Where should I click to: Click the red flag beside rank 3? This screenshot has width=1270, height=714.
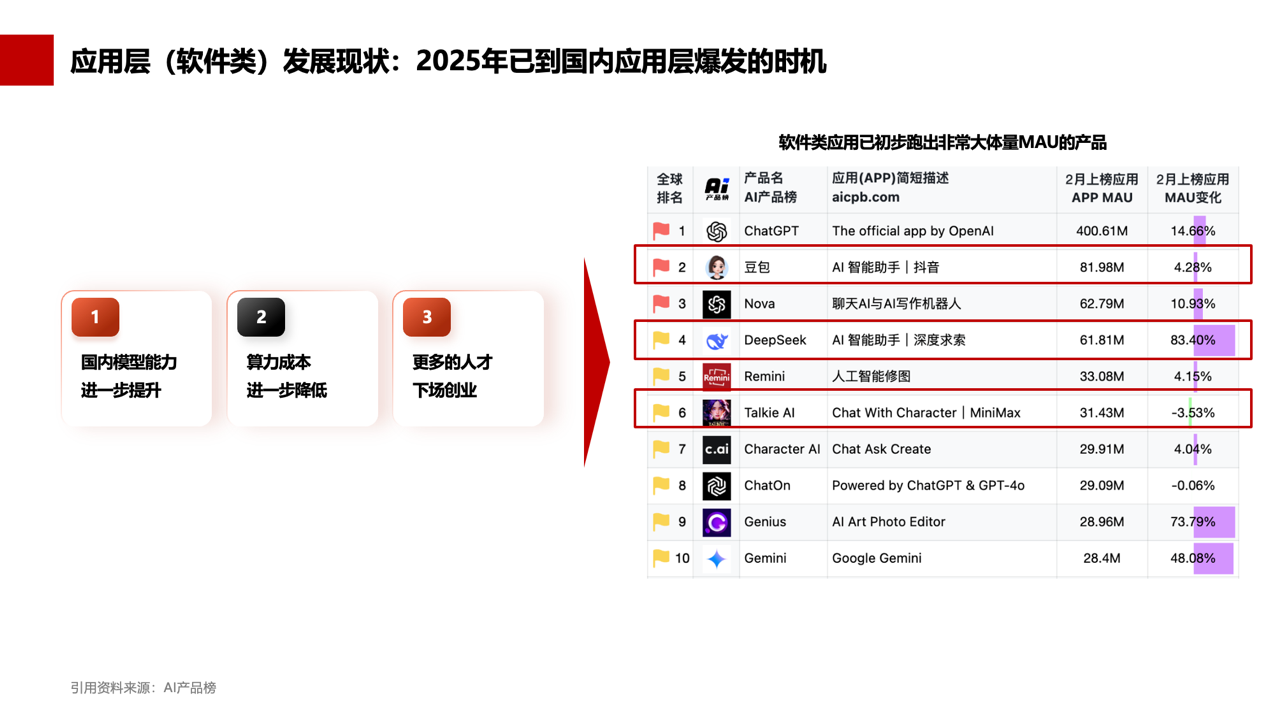pyautogui.click(x=661, y=304)
